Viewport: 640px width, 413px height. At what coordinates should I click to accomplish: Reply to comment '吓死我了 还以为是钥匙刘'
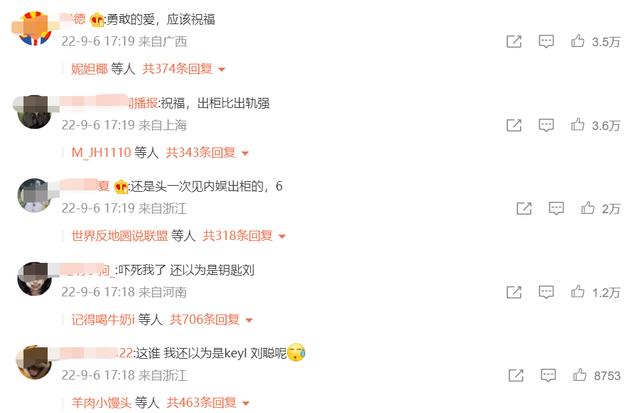[546, 292]
